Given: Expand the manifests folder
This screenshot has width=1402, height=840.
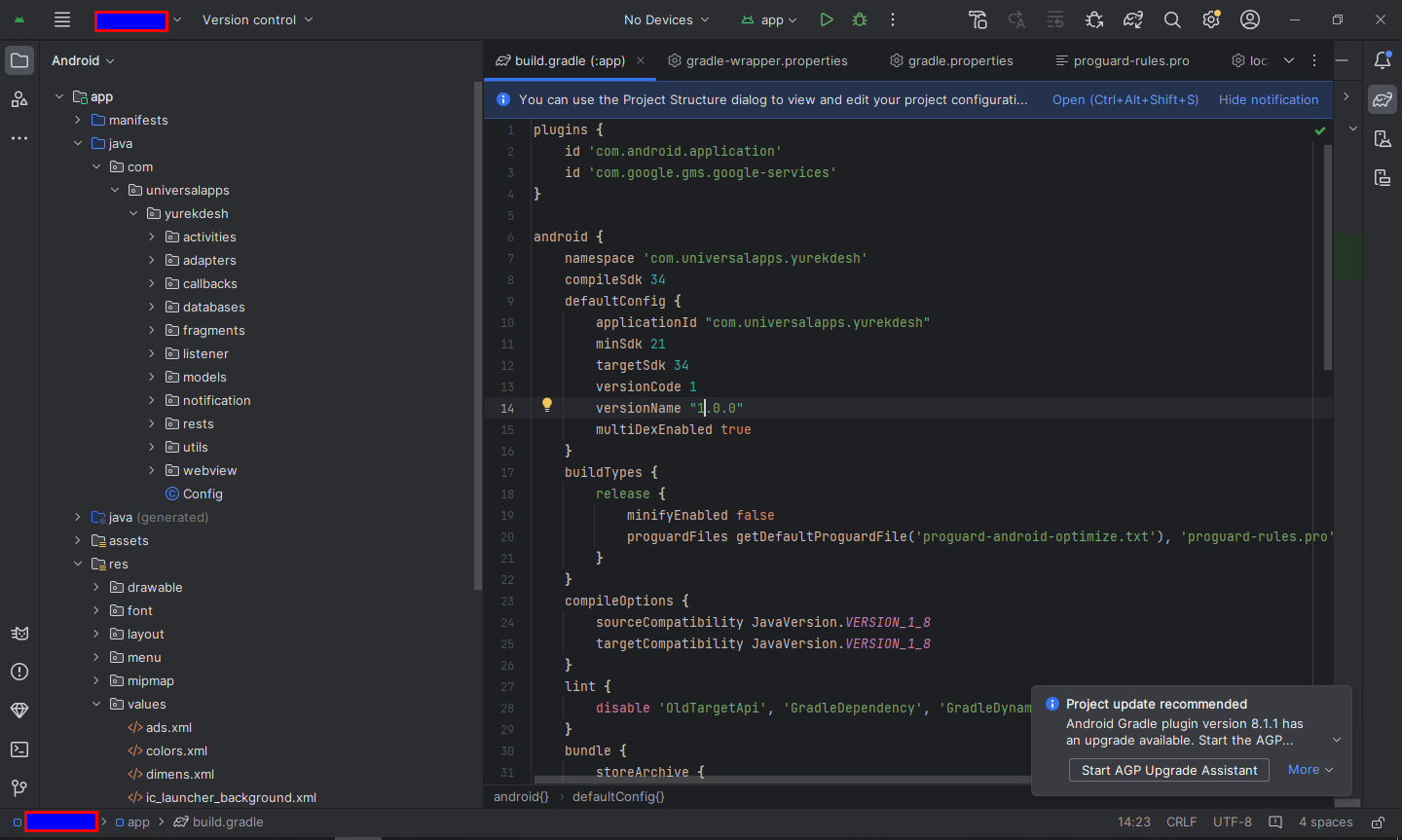Looking at the screenshot, I should [x=78, y=120].
